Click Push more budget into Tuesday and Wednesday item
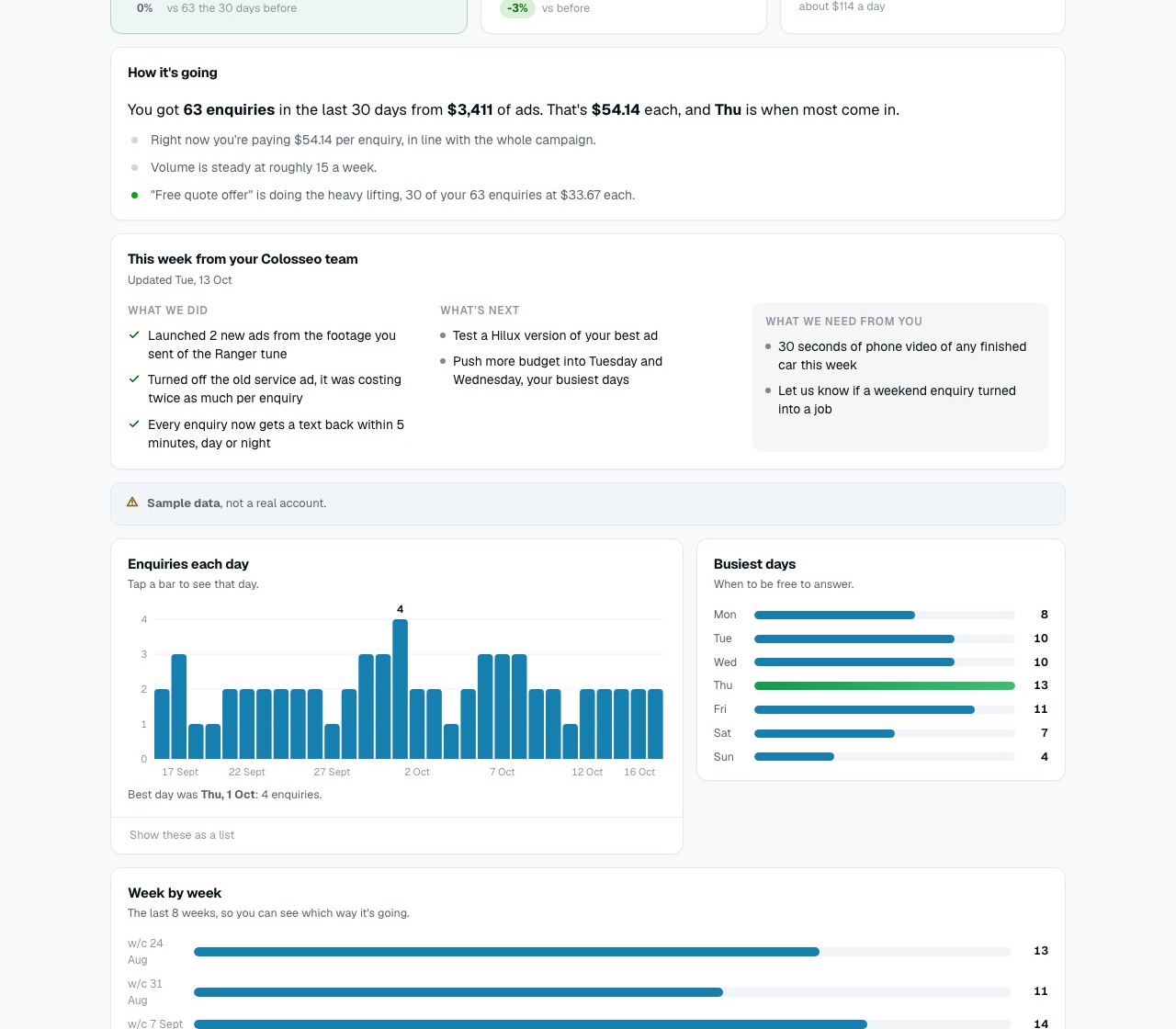1176x1029 pixels. [x=558, y=370]
